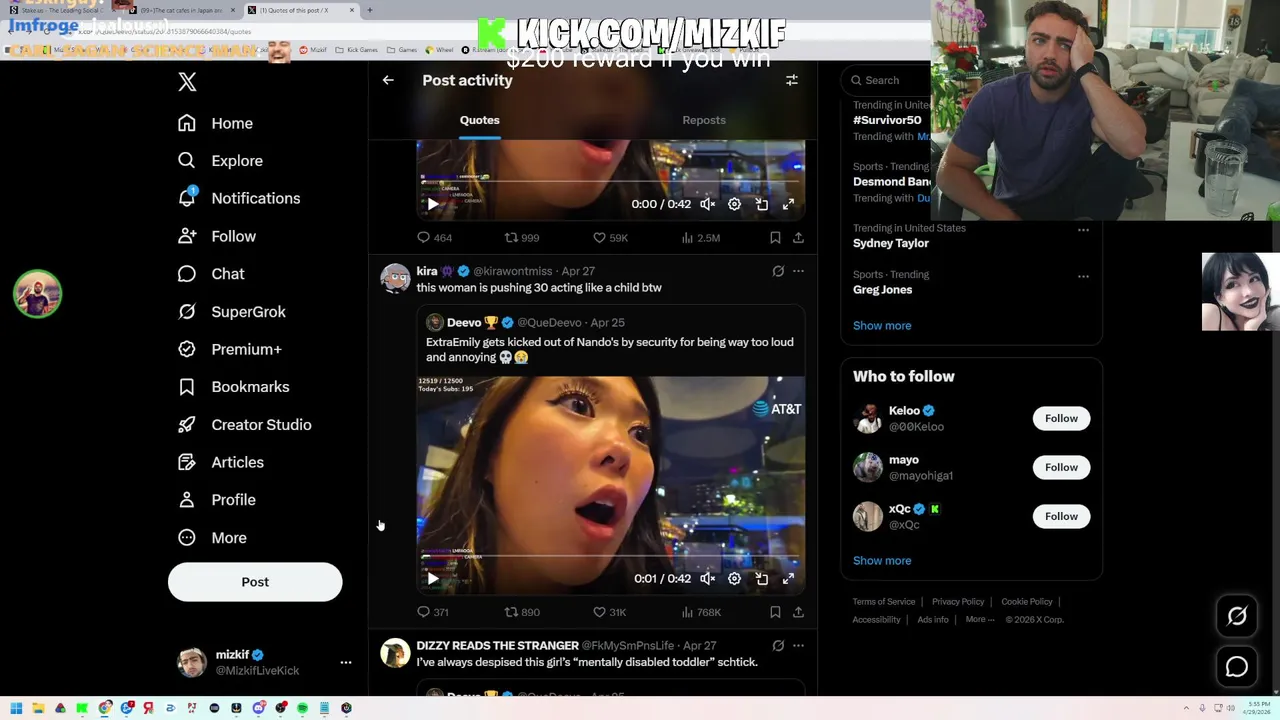Viewport: 1280px width, 720px height.
Task: Play the top video at 0:00 / 0:42
Action: [x=432, y=204]
